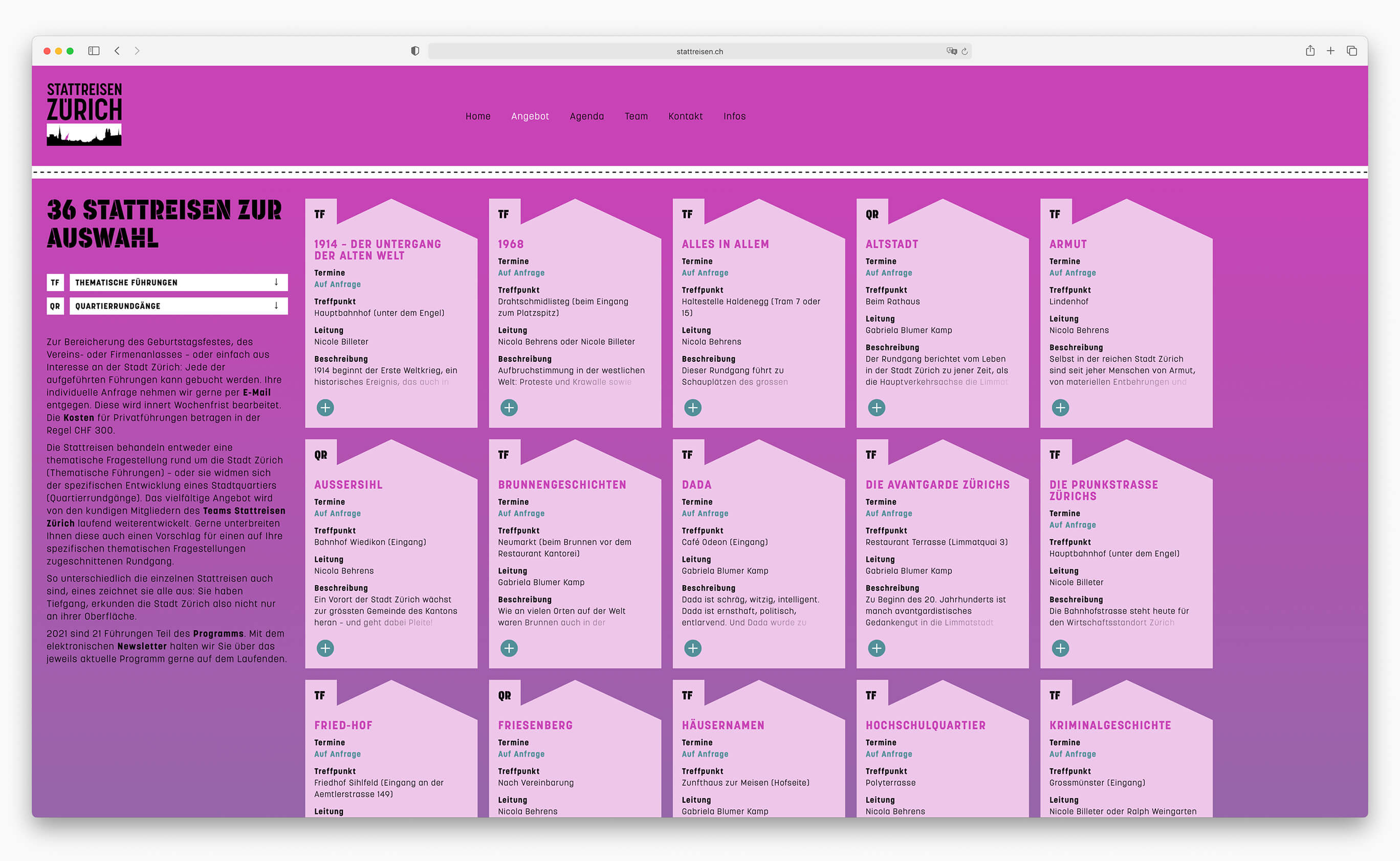Click the Stattreisen Zürich logo
Screen dimensions: 1400x861
(84, 114)
